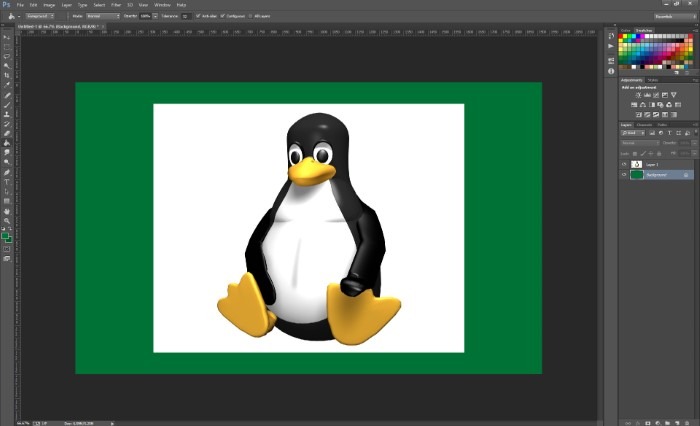Pick the red swatch in Swatches panel
The height and width of the screenshot is (426, 700).
click(x=621, y=37)
